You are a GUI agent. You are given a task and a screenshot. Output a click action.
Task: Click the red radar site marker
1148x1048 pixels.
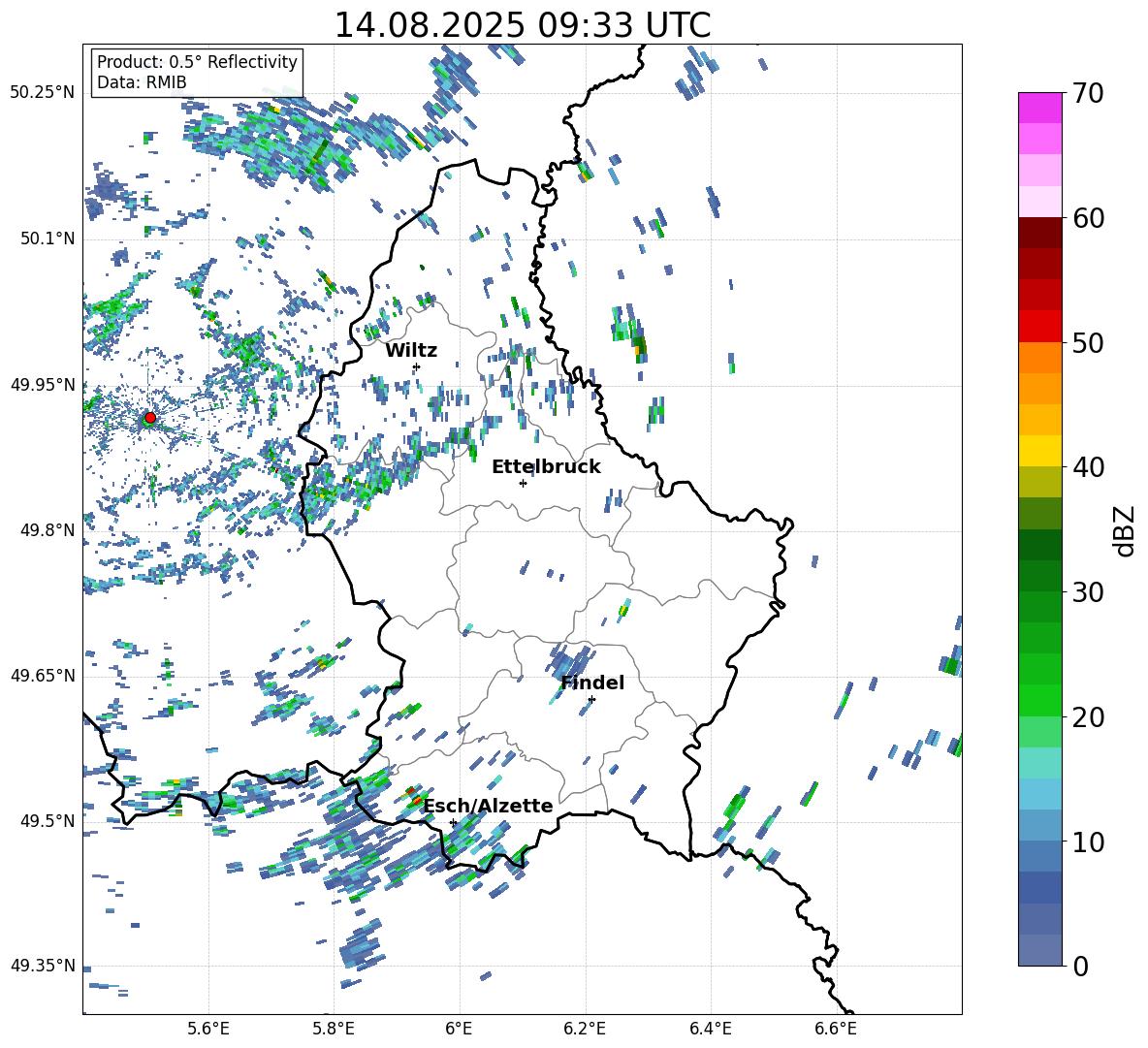tap(150, 418)
